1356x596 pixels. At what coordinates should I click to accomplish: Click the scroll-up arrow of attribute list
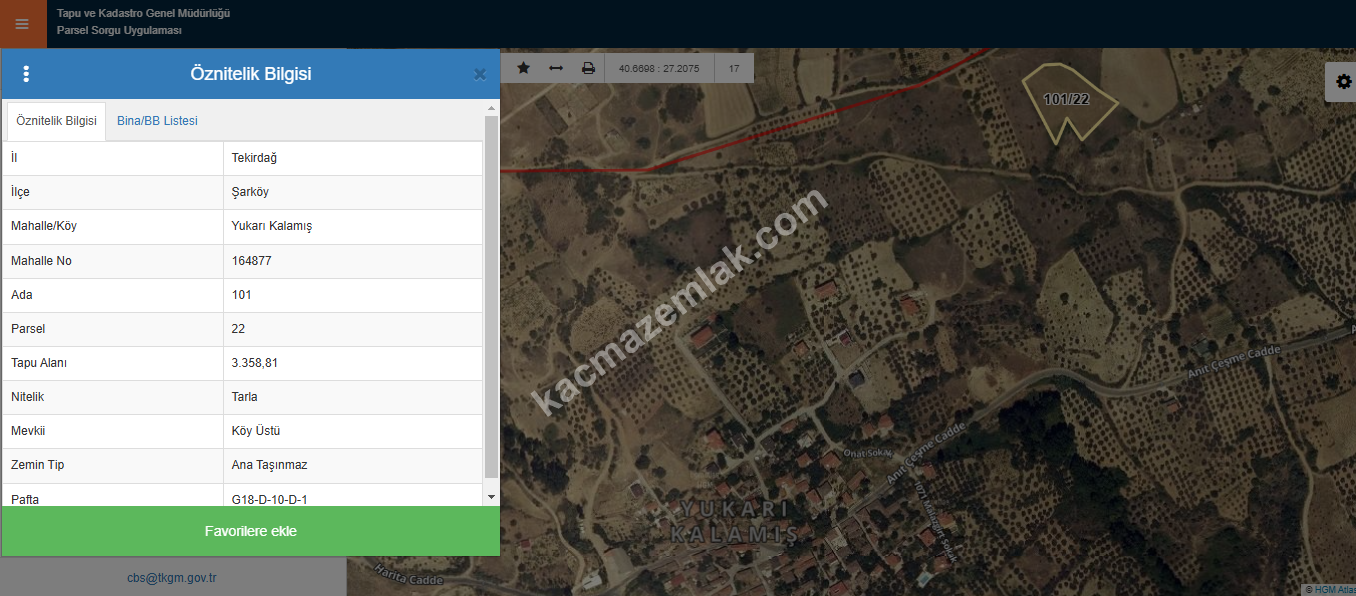(x=491, y=108)
